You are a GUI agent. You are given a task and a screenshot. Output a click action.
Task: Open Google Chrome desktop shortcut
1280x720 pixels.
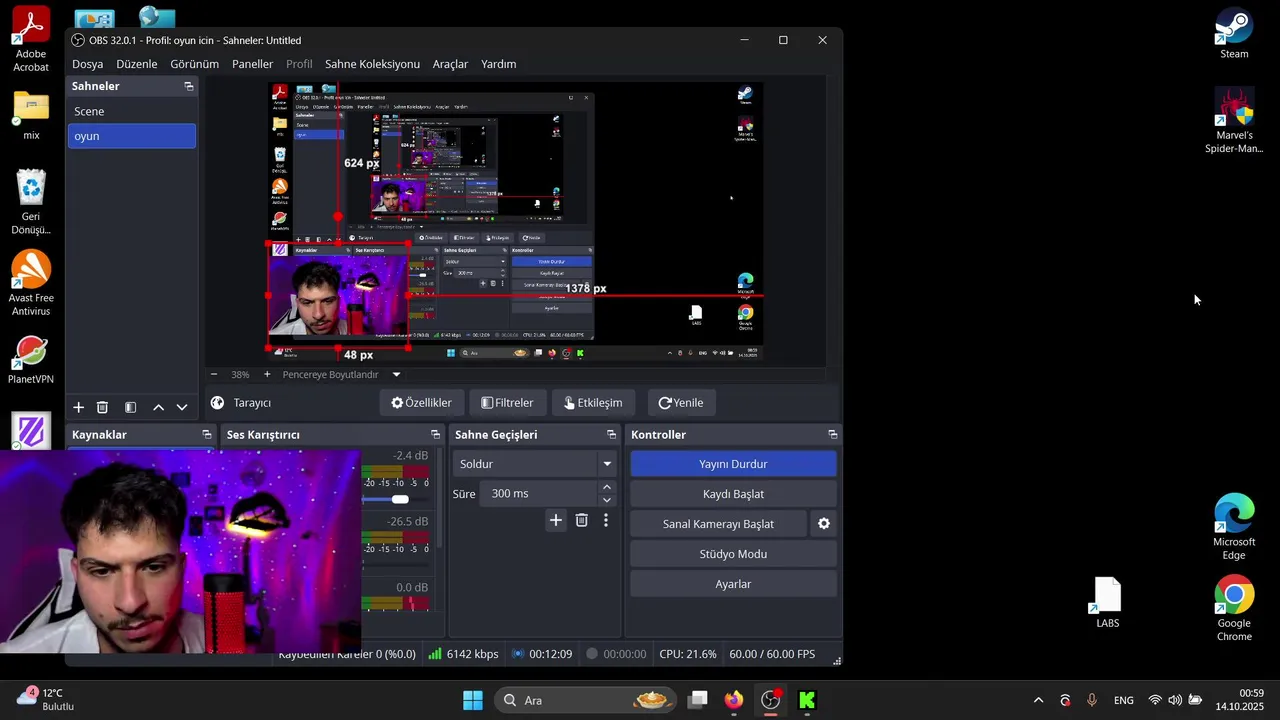[x=1234, y=609]
